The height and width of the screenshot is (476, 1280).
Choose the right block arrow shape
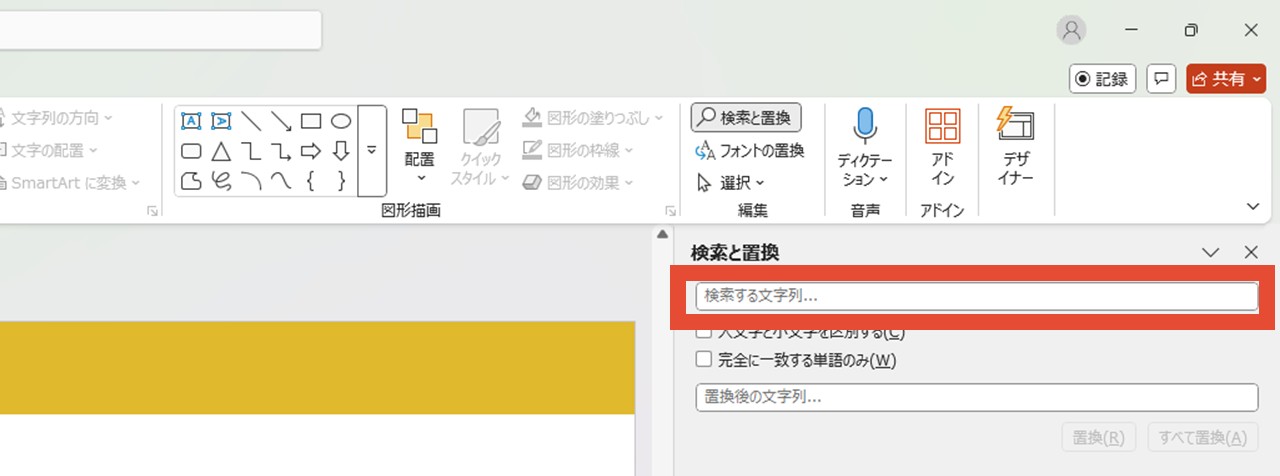coord(311,151)
